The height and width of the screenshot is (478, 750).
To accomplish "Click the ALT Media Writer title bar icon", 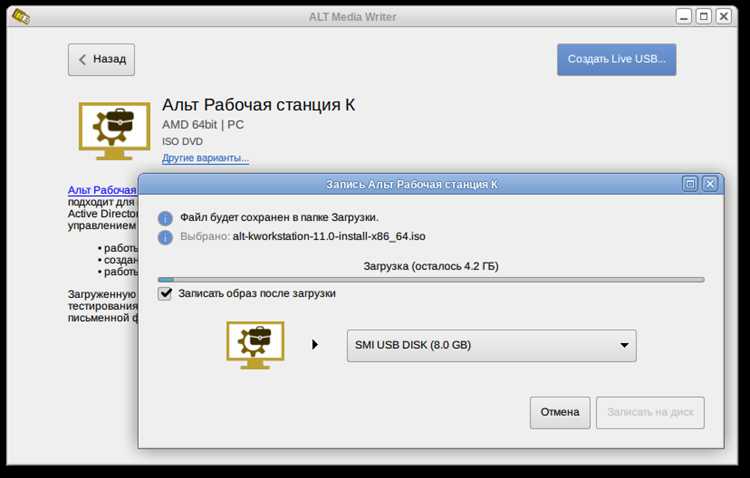I will click(21, 17).
